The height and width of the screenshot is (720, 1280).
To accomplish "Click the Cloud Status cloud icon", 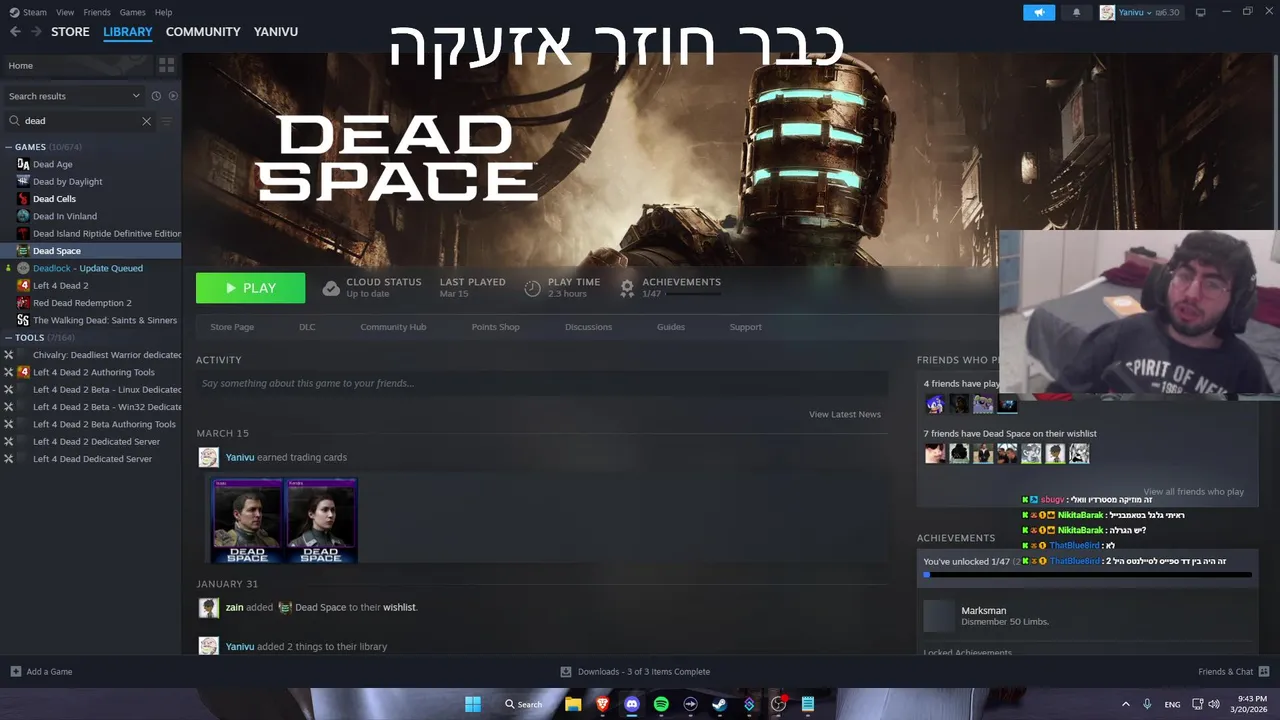I will point(331,288).
